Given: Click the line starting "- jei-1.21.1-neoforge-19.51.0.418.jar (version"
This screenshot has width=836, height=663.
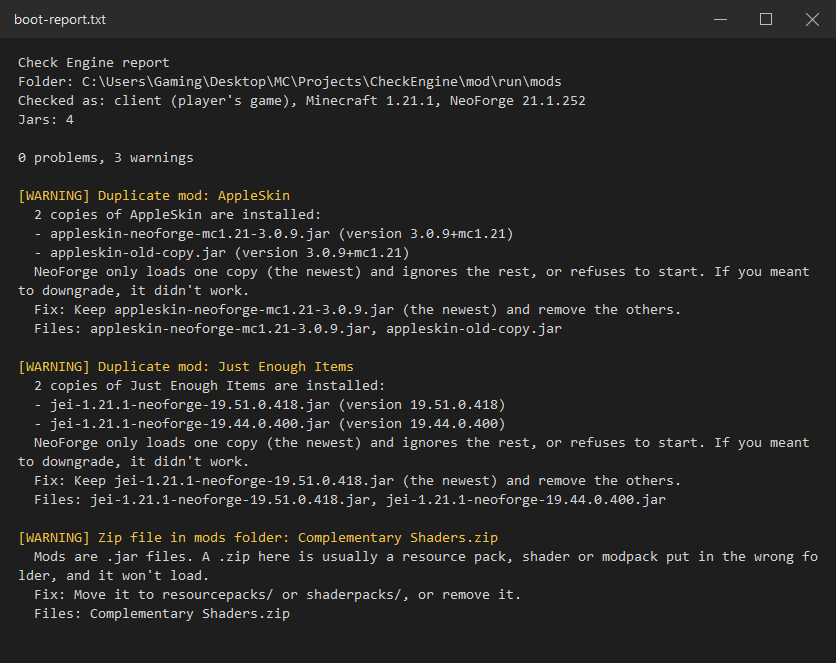Looking at the screenshot, I should (x=270, y=405).
